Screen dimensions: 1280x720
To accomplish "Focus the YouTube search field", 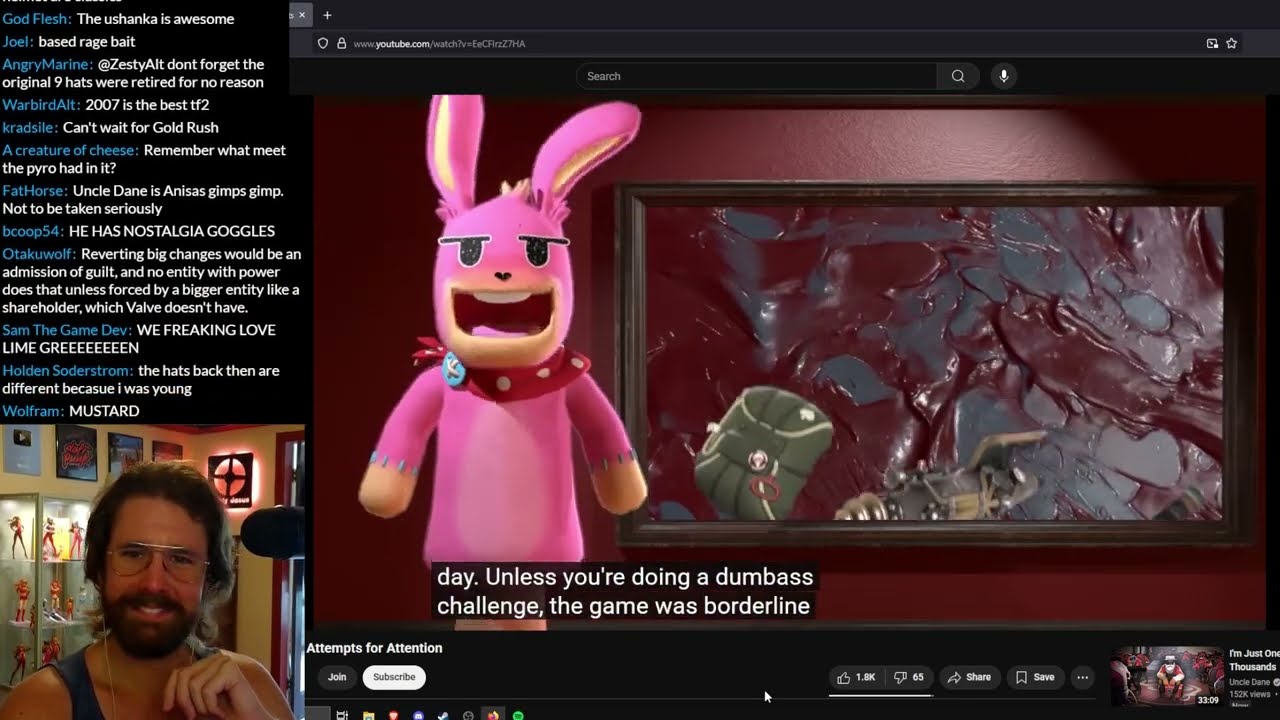I will 757,76.
